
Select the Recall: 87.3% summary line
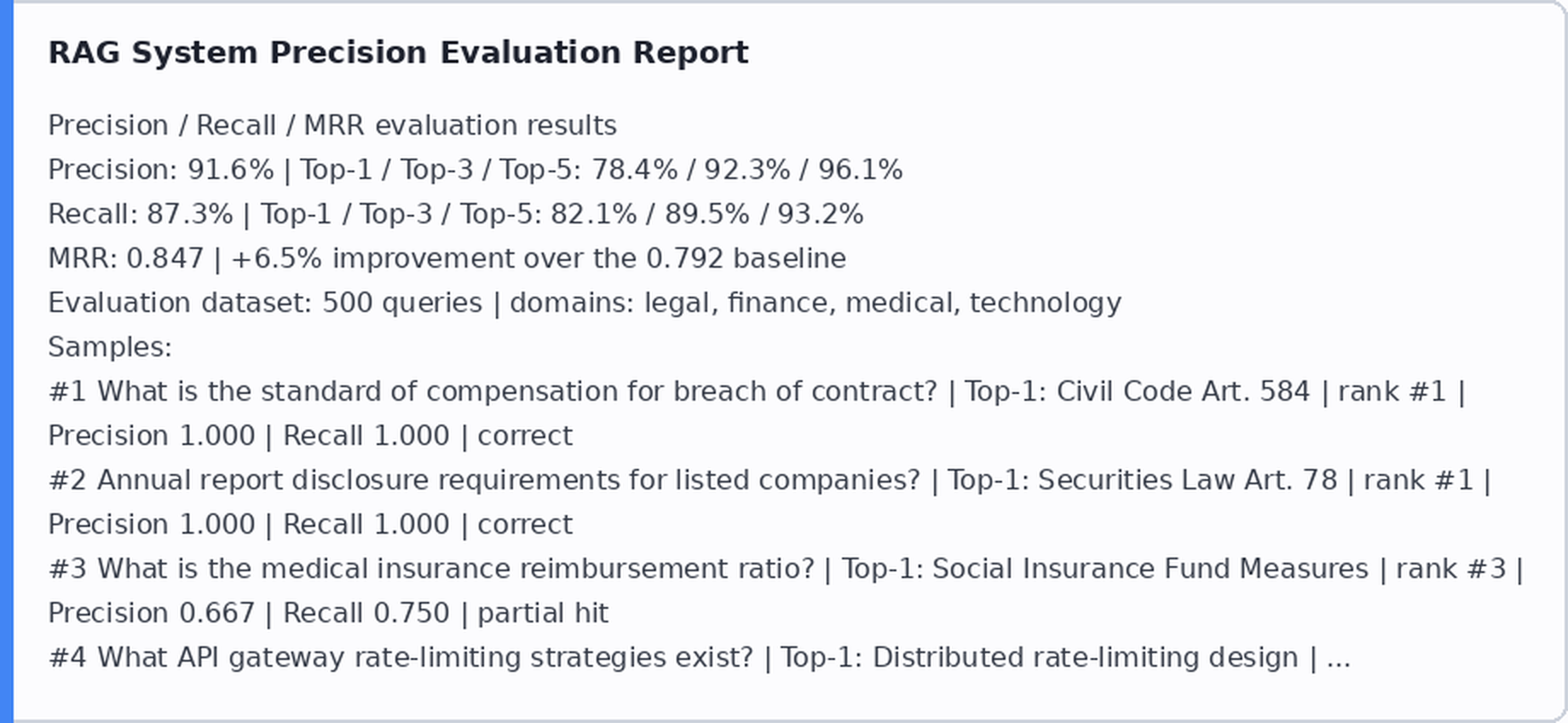click(x=456, y=214)
